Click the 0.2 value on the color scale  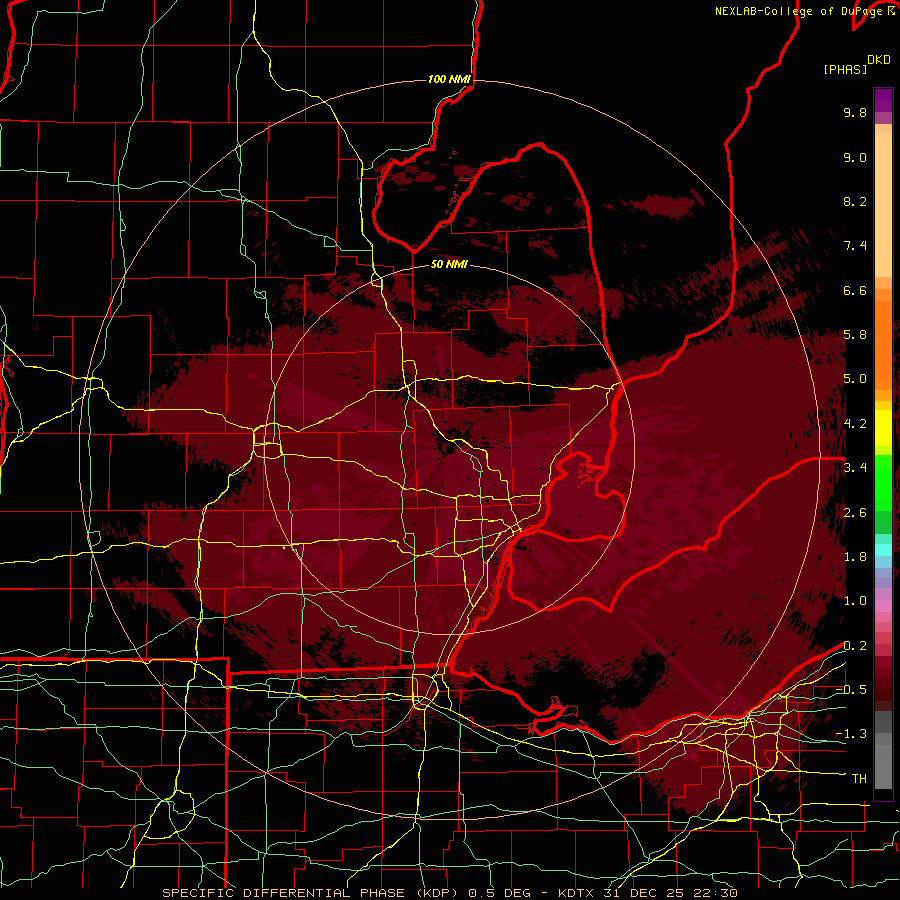coord(855,646)
